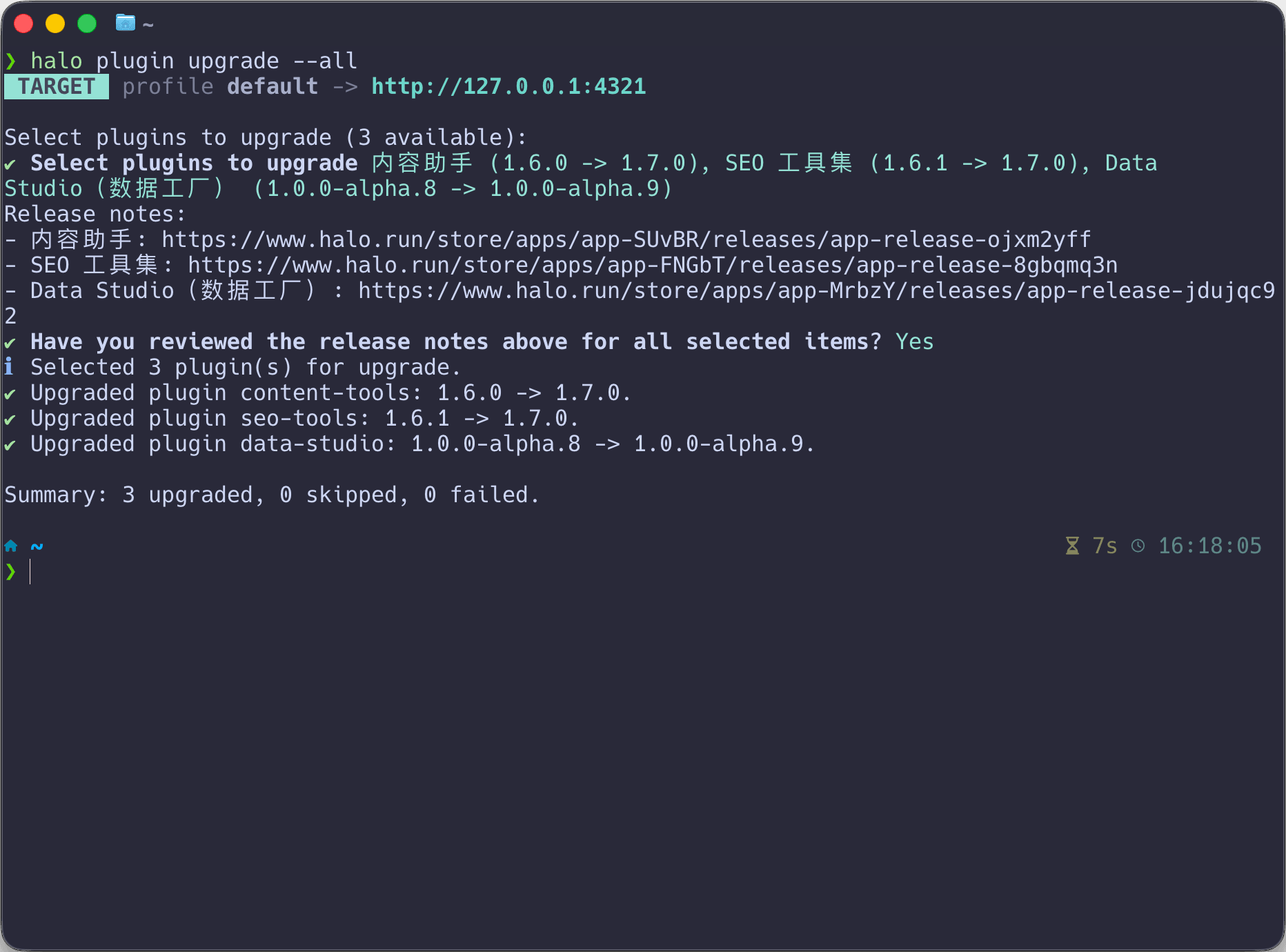Viewport: 1286px width, 952px height.
Task: Click the green Yes confirmation answer
Action: 914,342
